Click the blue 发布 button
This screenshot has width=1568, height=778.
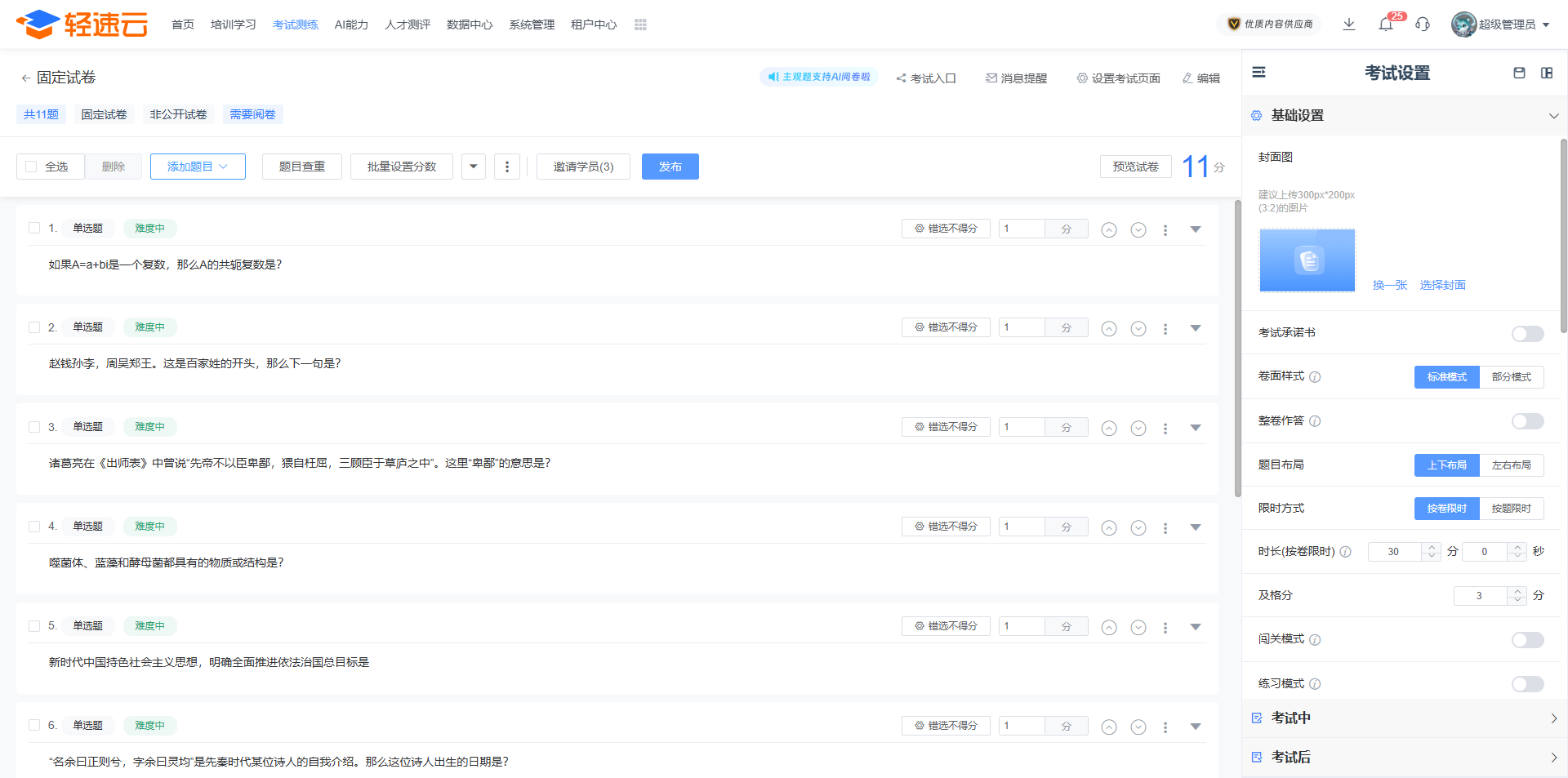(x=670, y=167)
